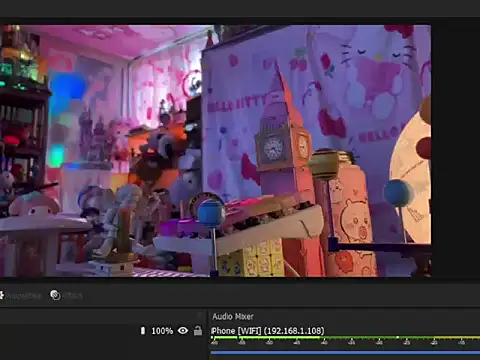Viewport: 480px width, 360px height.
Task: Click the blue volume slider under Phone [WIFI]
Action: (x=345, y=352)
